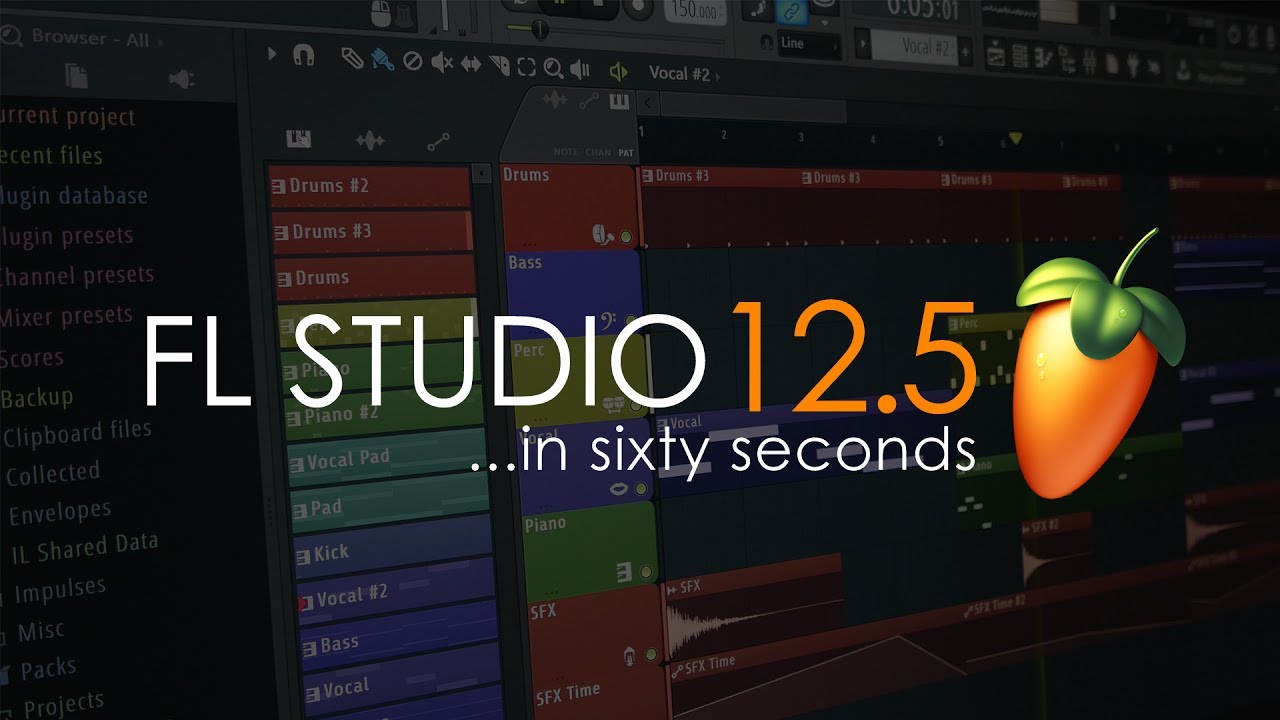Click the lips icon on Vocal track
1280x720 pixels.
tap(619, 489)
